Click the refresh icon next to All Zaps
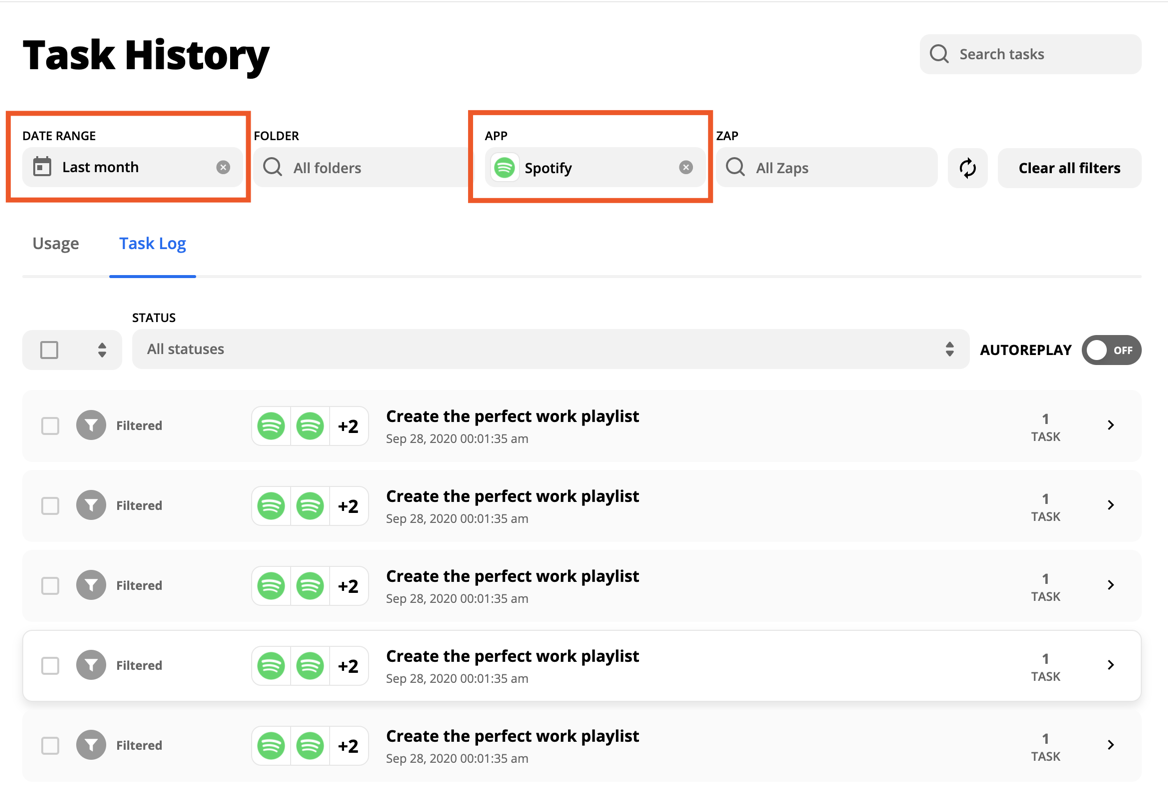Image resolution: width=1168 pixels, height=787 pixels. pyautogui.click(x=967, y=168)
